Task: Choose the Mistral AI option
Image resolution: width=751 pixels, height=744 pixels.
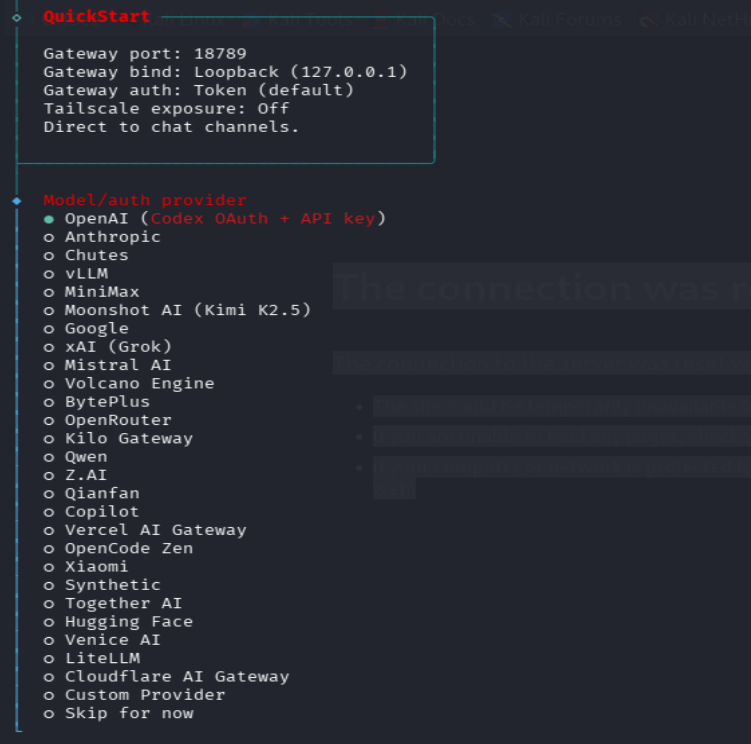Action: point(107,366)
